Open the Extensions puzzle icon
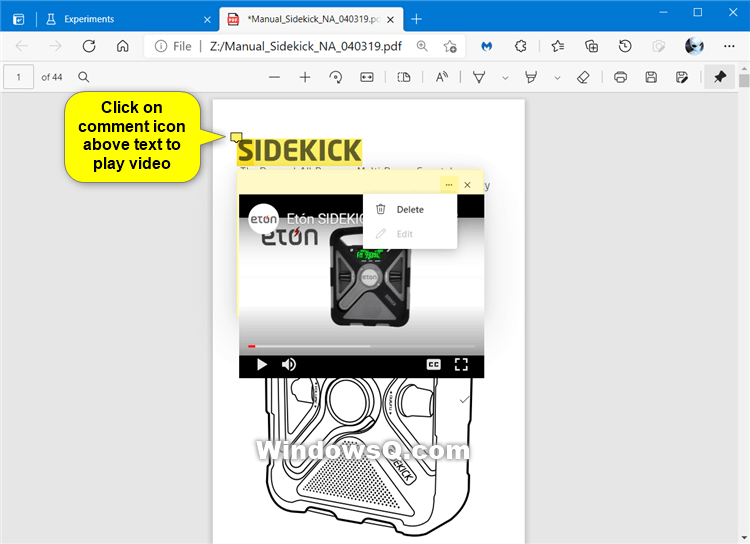The image size is (750, 544). pos(520,46)
